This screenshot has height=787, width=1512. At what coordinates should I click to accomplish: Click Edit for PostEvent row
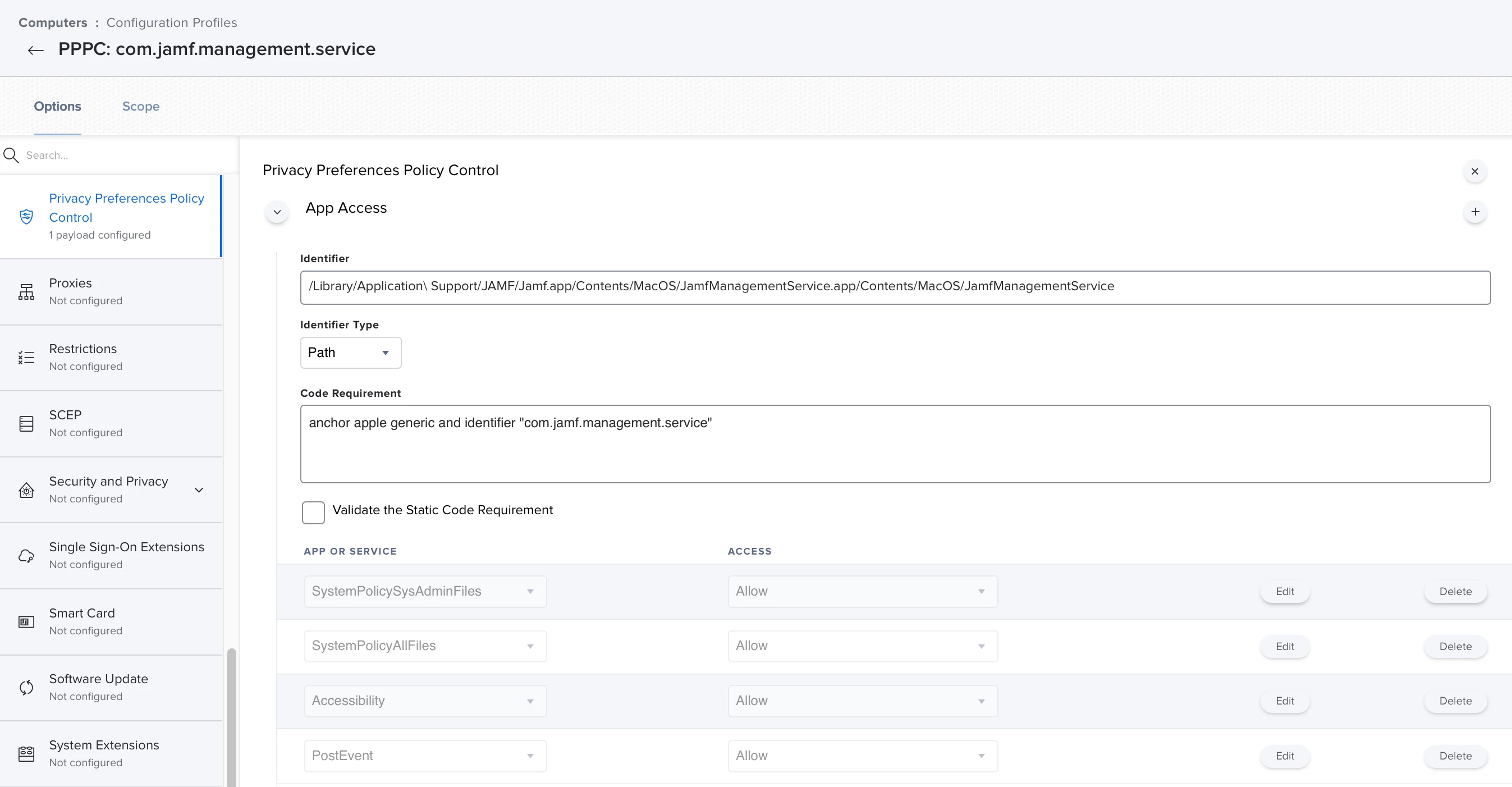point(1285,756)
